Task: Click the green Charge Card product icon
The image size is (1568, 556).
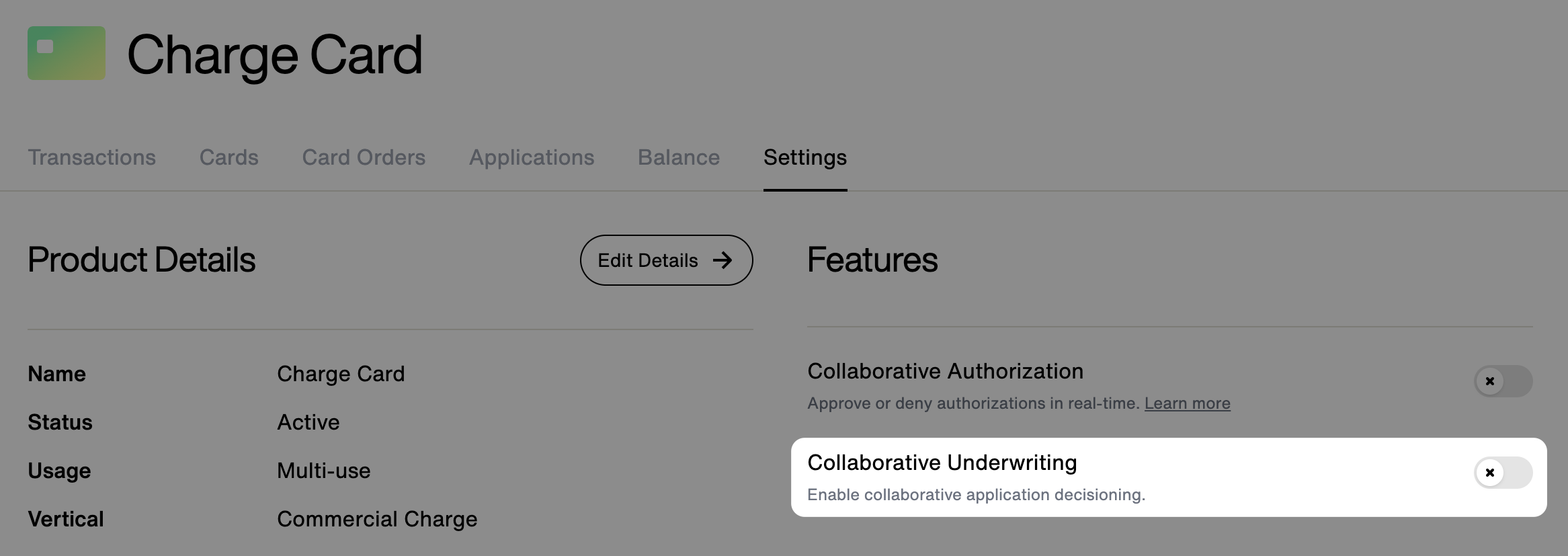Action: tap(66, 53)
